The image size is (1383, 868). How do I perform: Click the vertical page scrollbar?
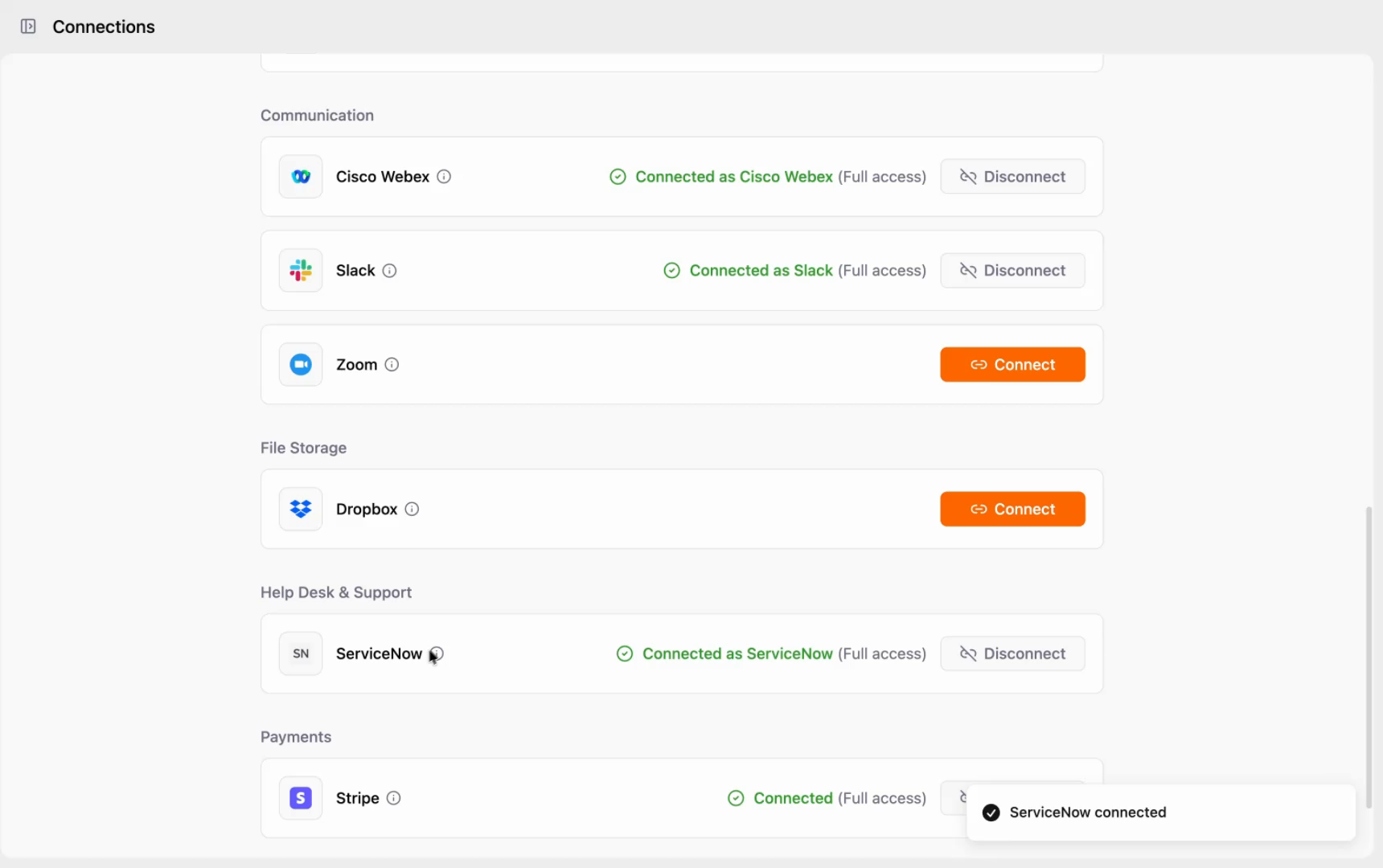click(1369, 657)
